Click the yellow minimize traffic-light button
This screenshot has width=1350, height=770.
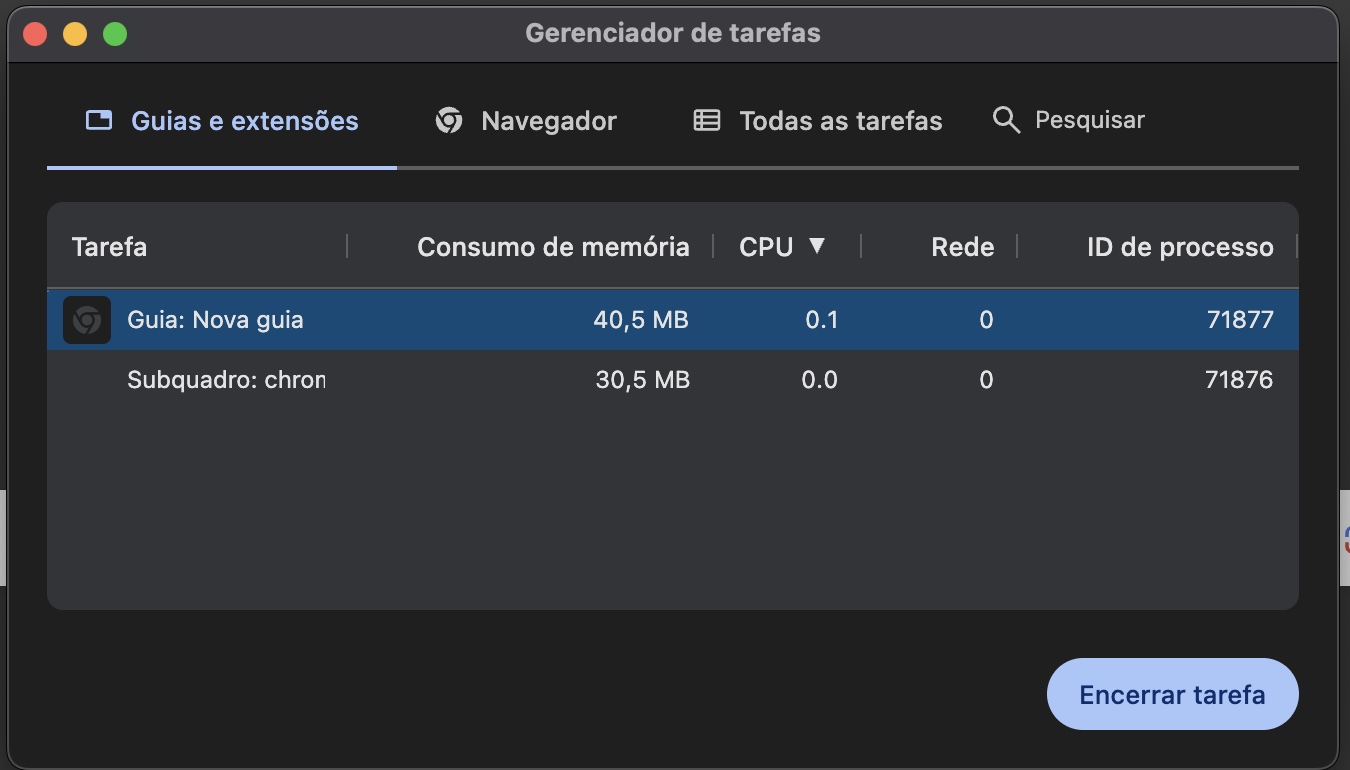click(x=74, y=33)
